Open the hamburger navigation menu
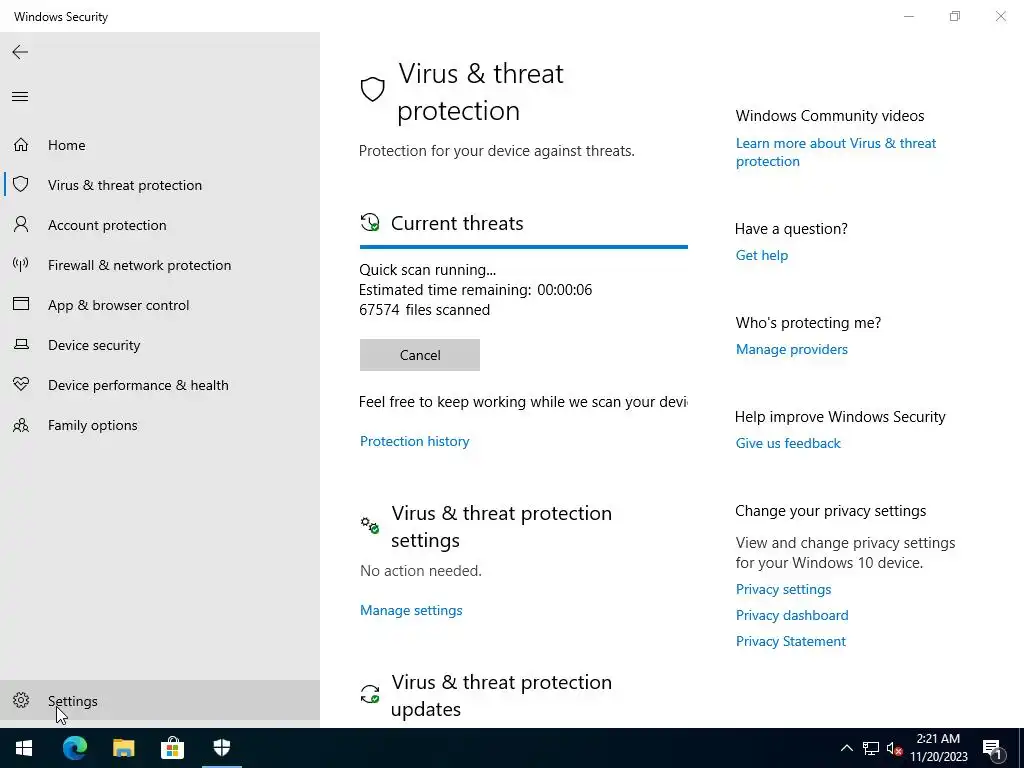Viewport: 1024px width, 768px height. [x=20, y=97]
